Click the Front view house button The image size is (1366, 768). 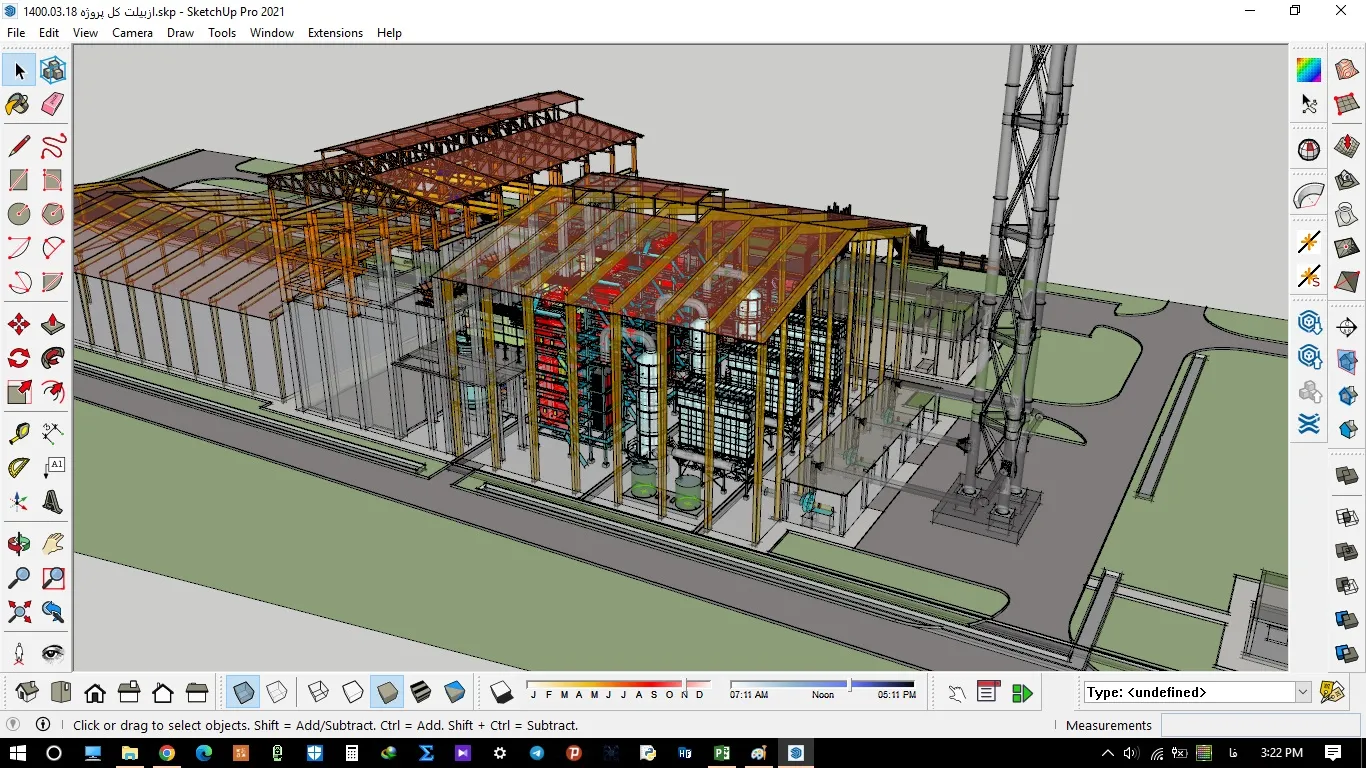point(95,692)
